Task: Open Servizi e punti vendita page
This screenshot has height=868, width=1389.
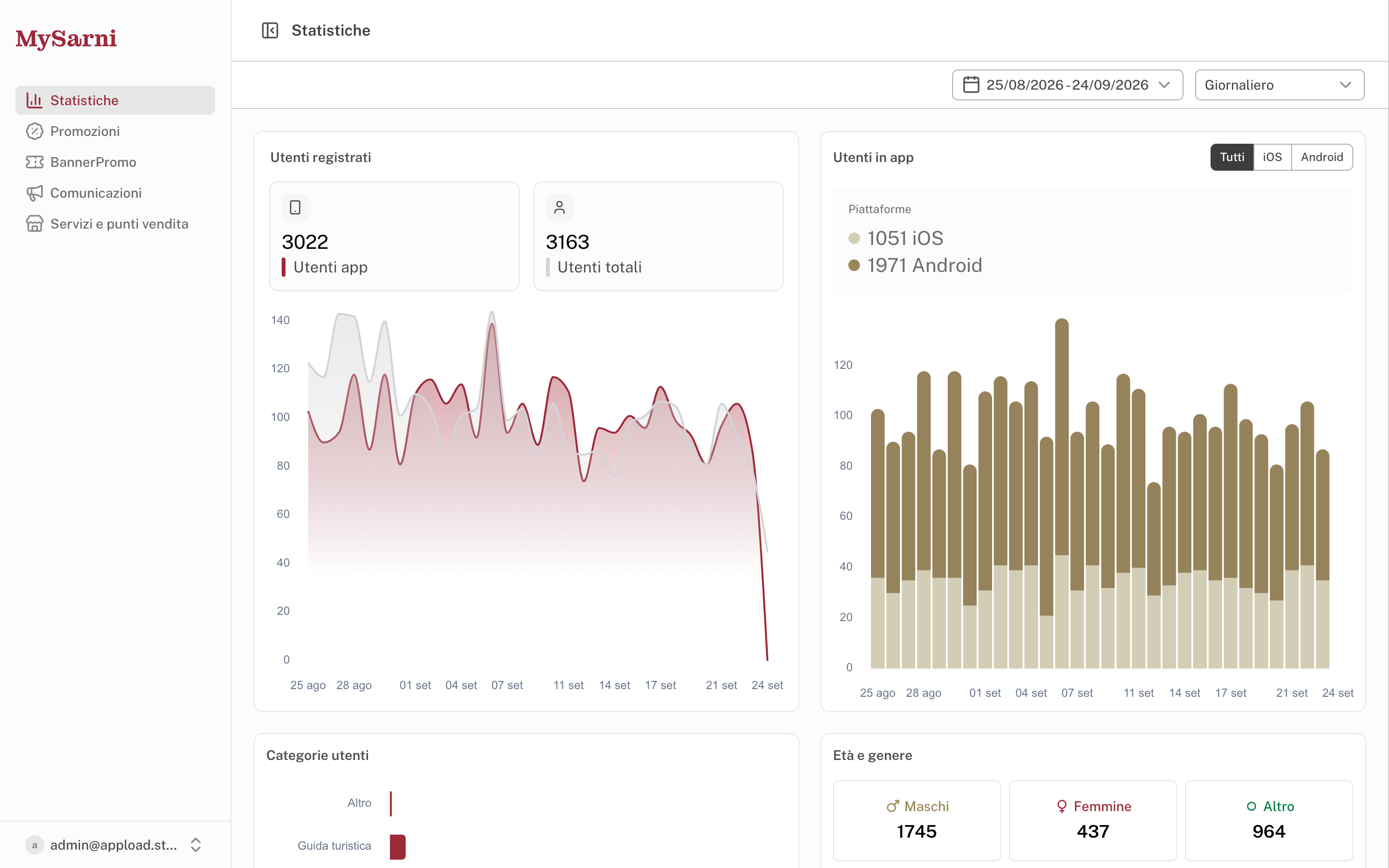Action: [x=115, y=224]
